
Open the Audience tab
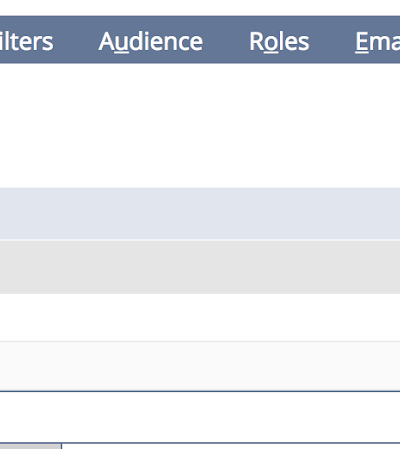point(151,42)
